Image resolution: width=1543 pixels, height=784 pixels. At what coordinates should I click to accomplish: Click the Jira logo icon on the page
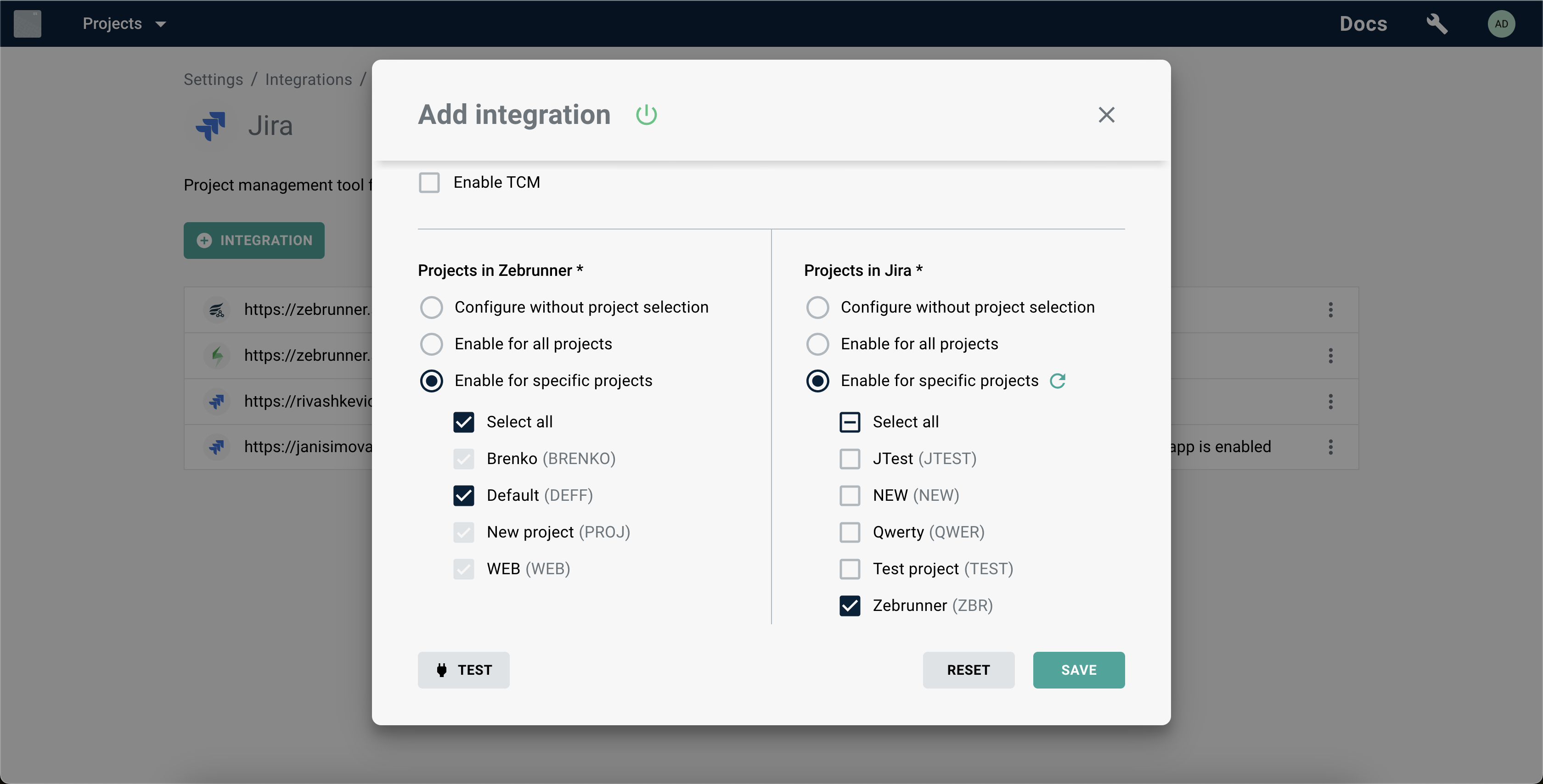coord(211,126)
